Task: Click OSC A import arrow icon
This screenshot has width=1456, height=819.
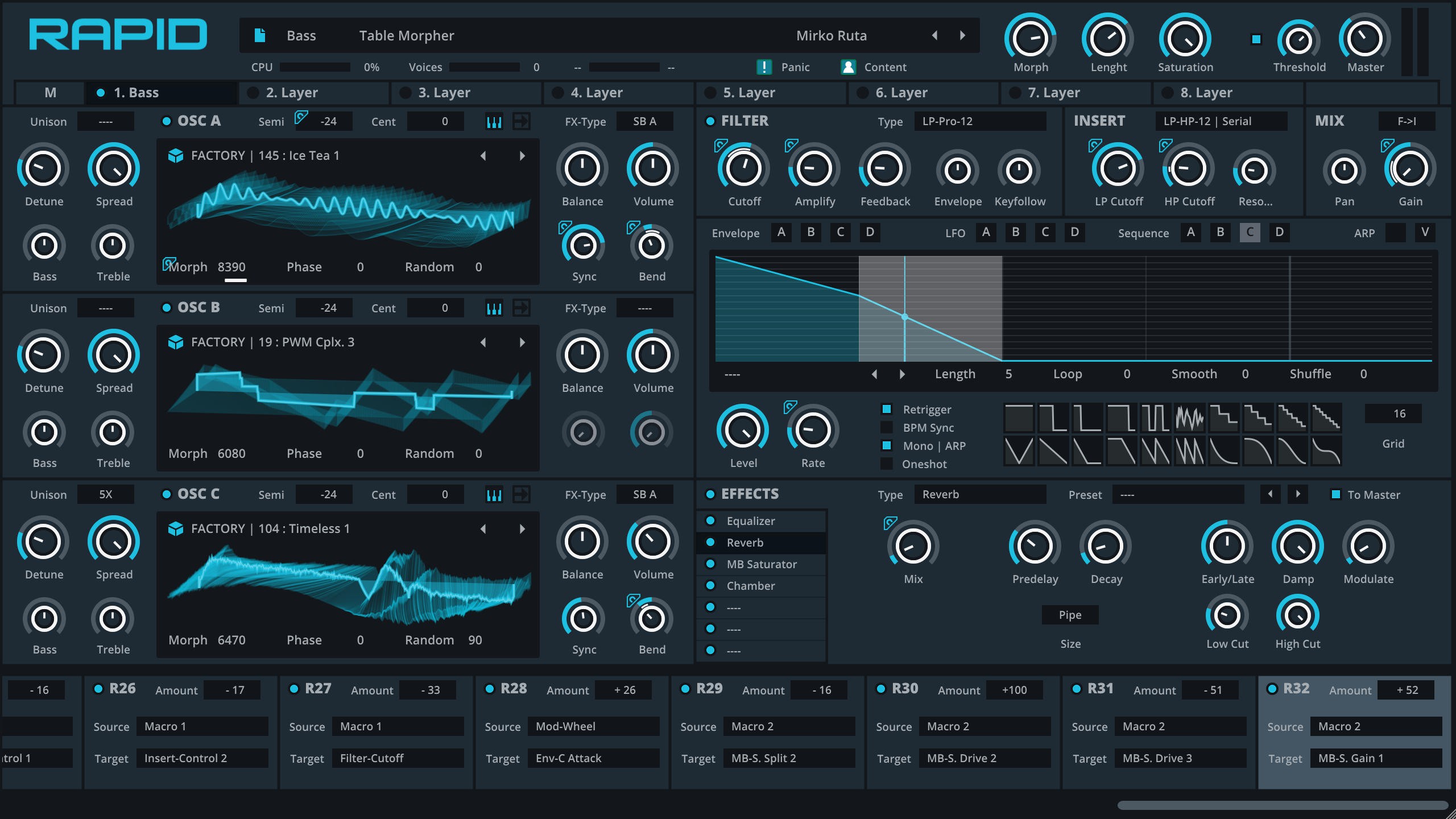Action: tap(522, 121)
